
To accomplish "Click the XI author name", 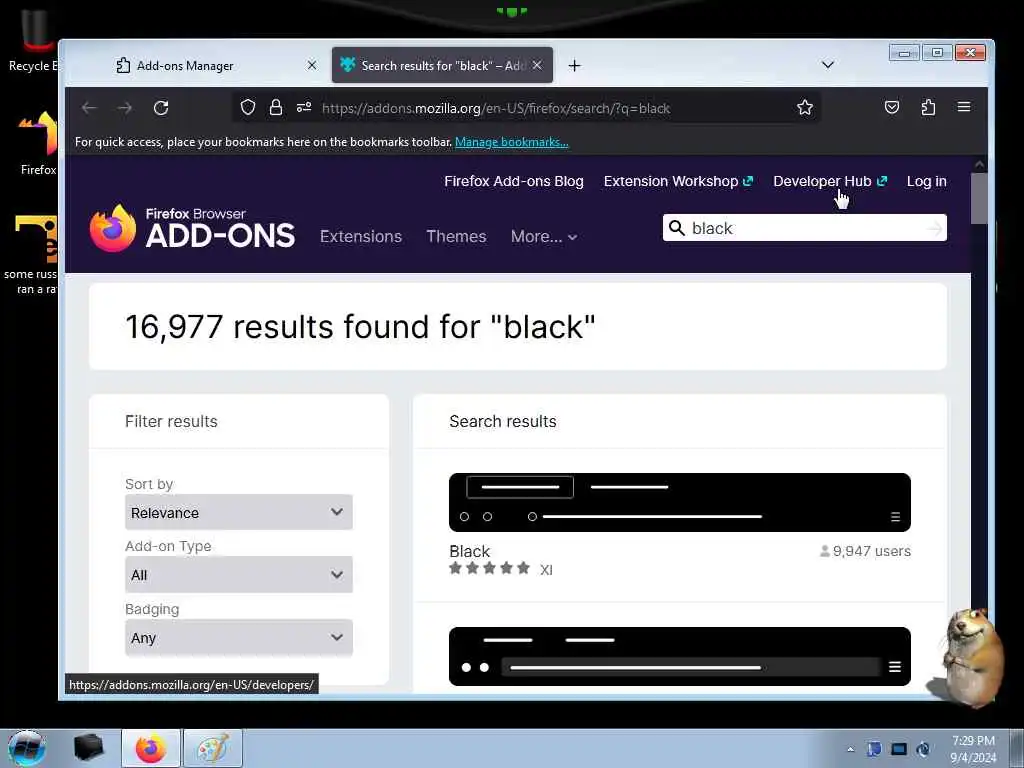I will tap(546, 569).
